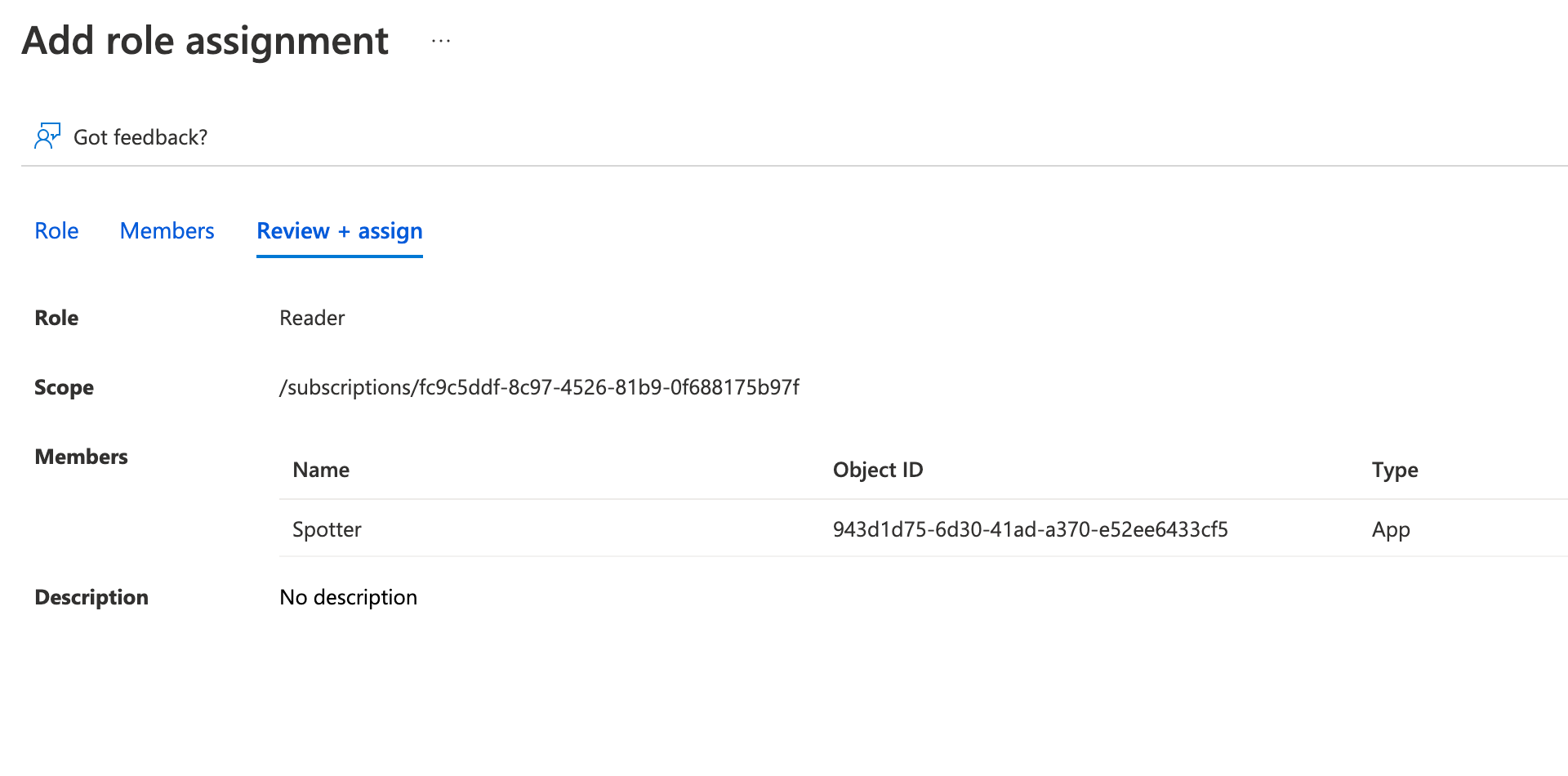Switch to the Role tab
The height and width of the screenshot is (776, 1568).
(56, 231)
